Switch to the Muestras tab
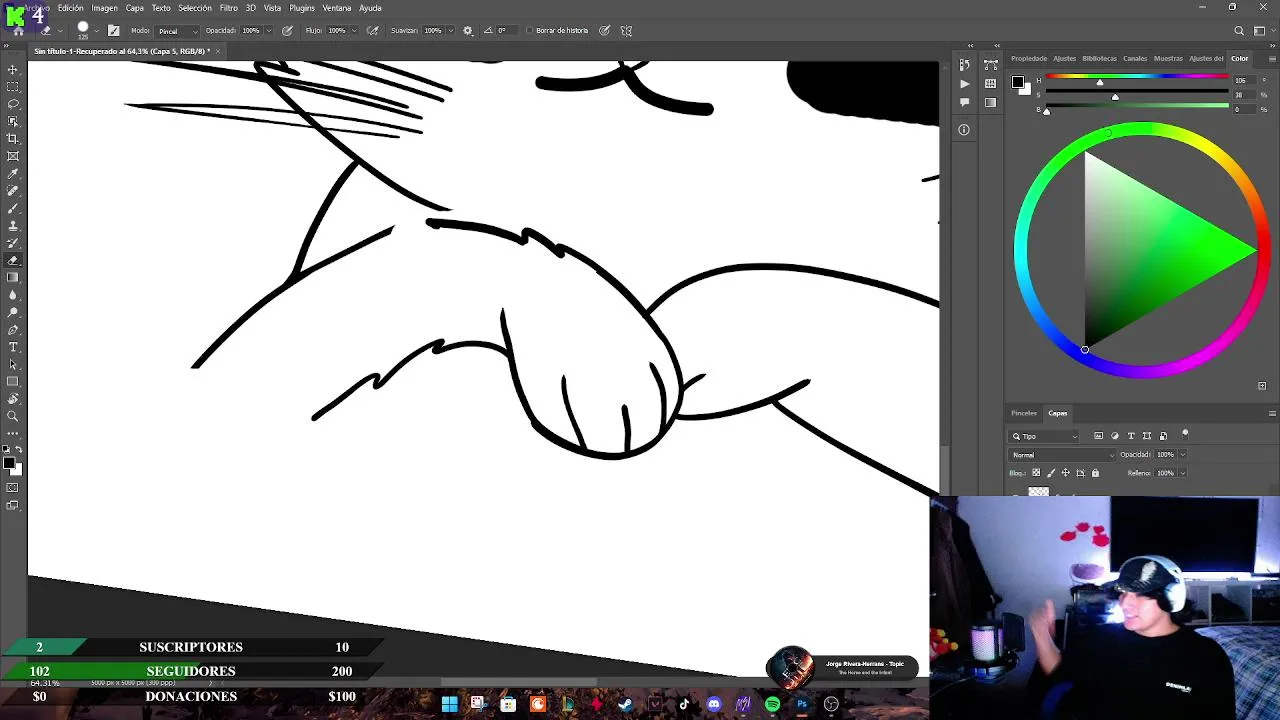 coord(1168,59)
